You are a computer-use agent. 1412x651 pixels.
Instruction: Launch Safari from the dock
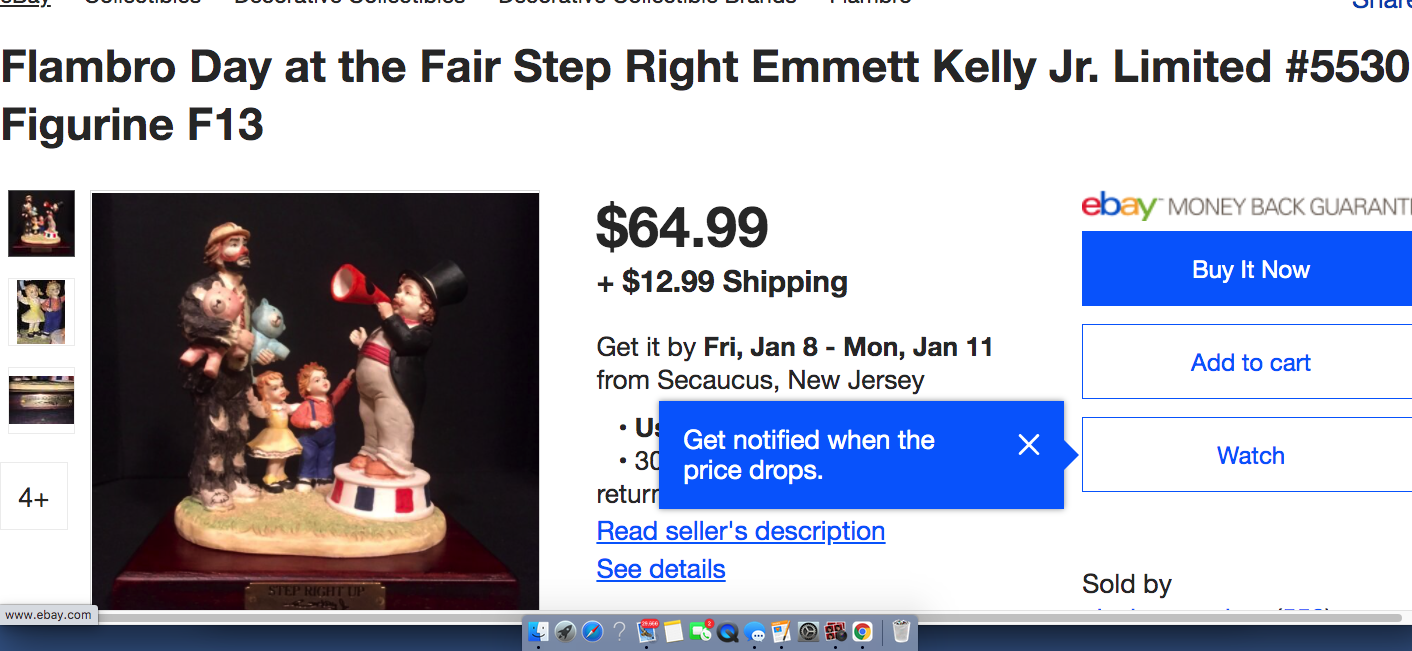pos(592,632)
